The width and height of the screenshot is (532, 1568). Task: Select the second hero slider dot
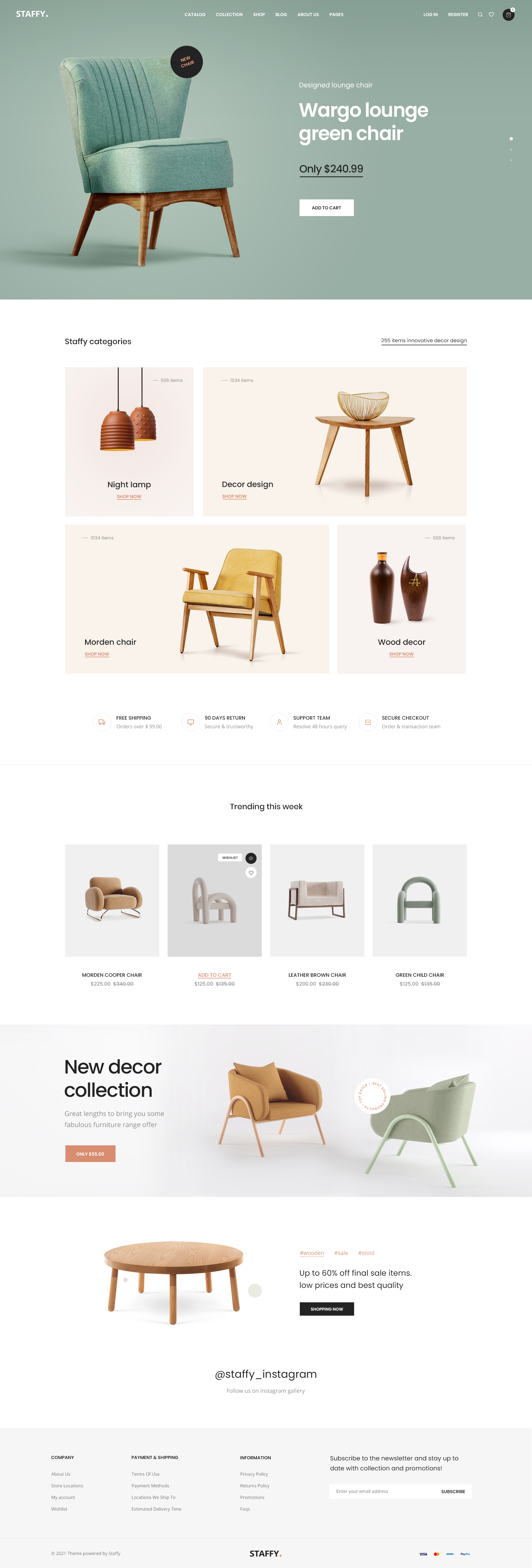click(x=511, y=150)
